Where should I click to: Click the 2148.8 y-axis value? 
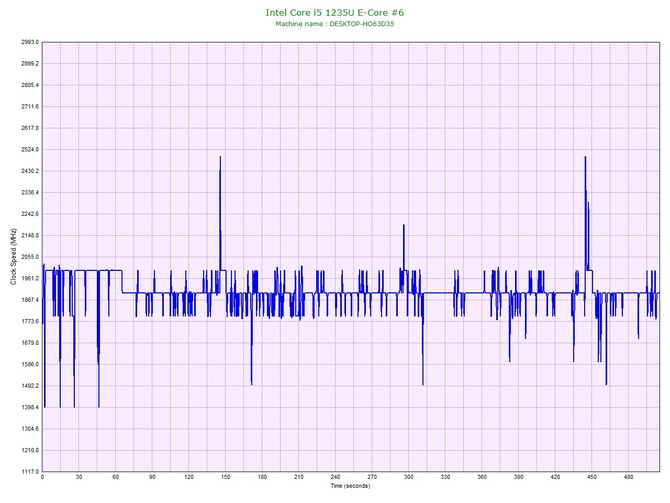pos(30,235)
